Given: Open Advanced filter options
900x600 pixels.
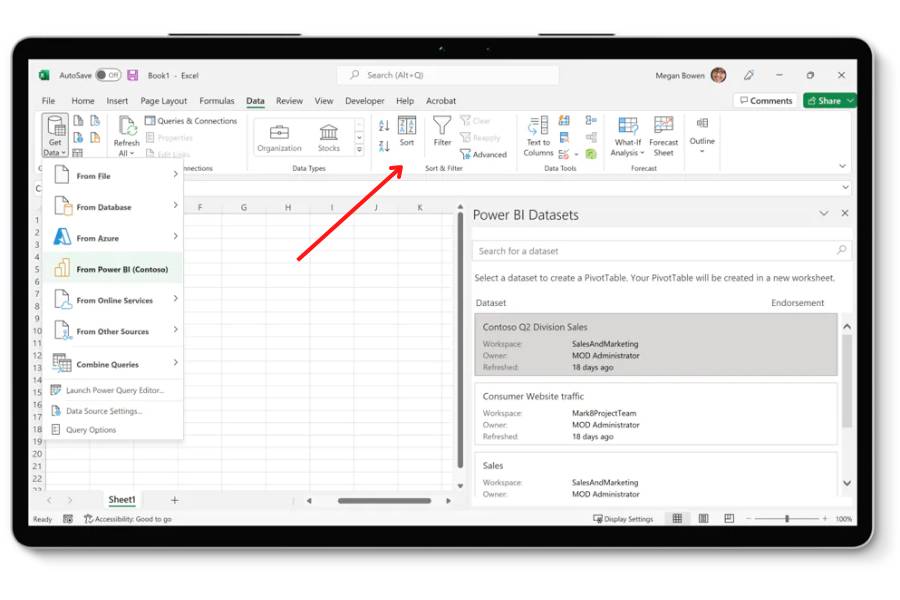Looking at the screenshot, I should pos(483,154).
